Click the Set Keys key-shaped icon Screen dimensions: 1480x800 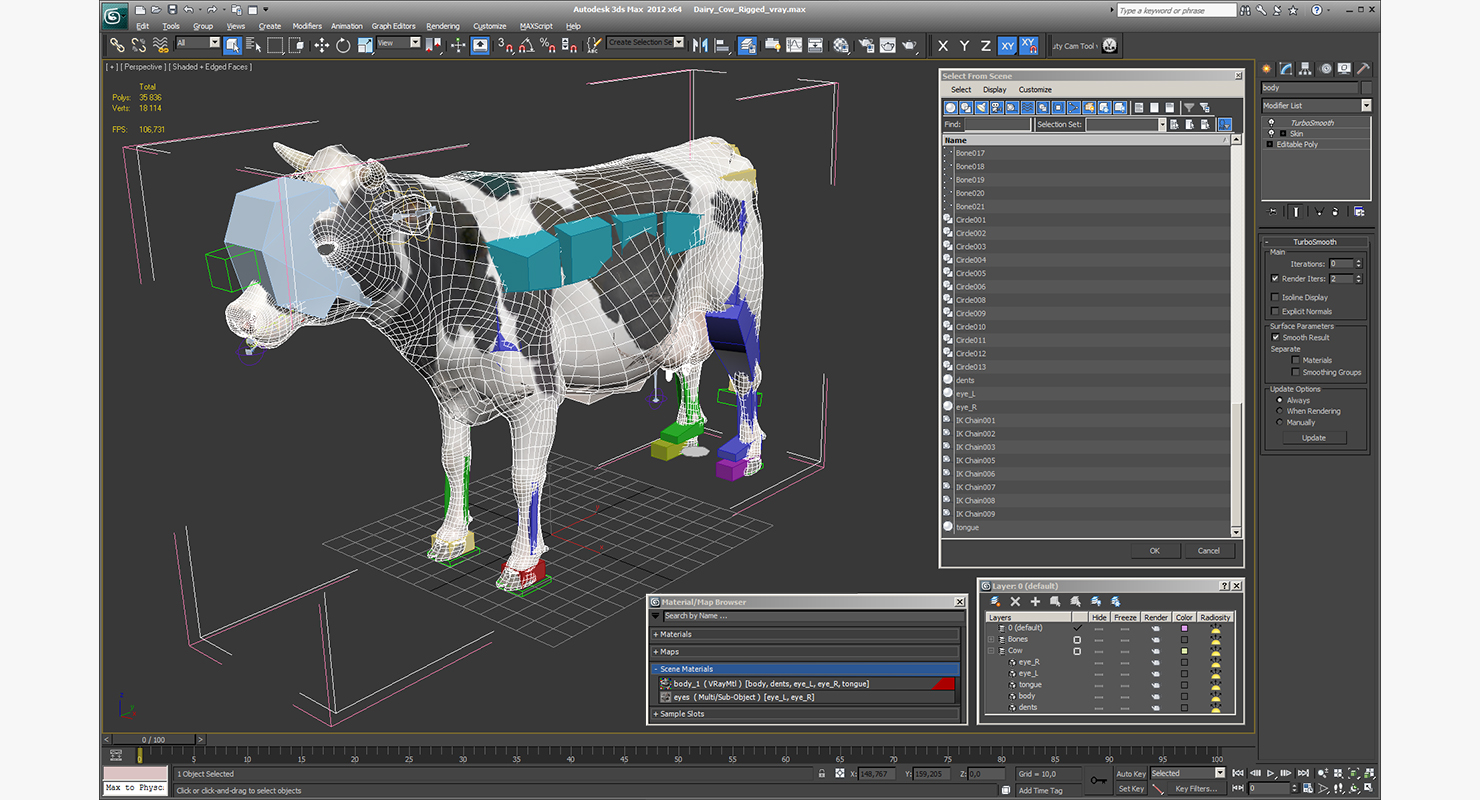[x=1098, y=780]
